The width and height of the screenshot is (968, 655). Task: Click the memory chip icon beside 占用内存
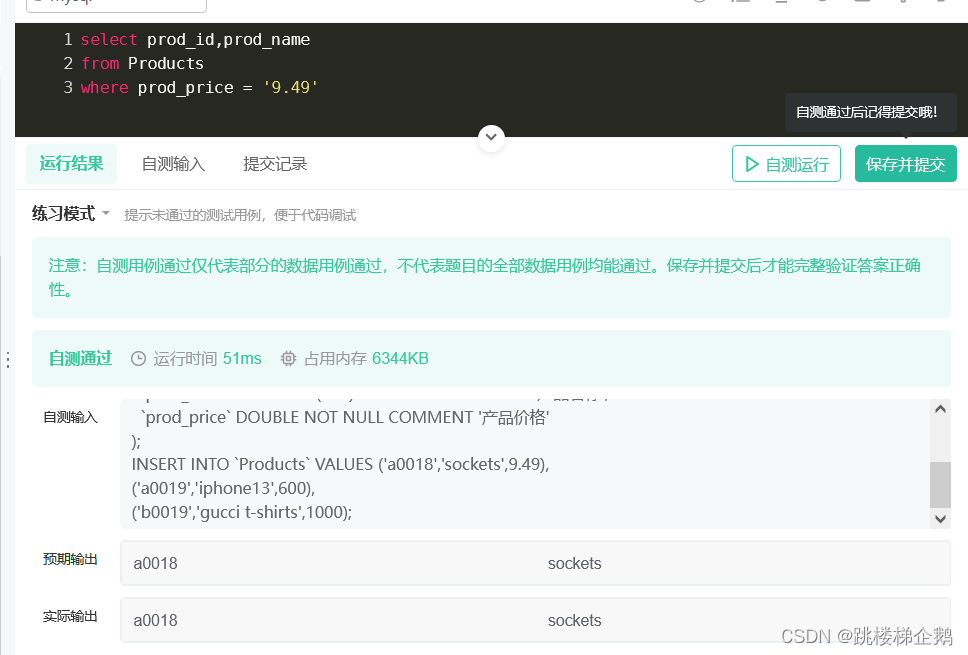(x=288, y=358)
